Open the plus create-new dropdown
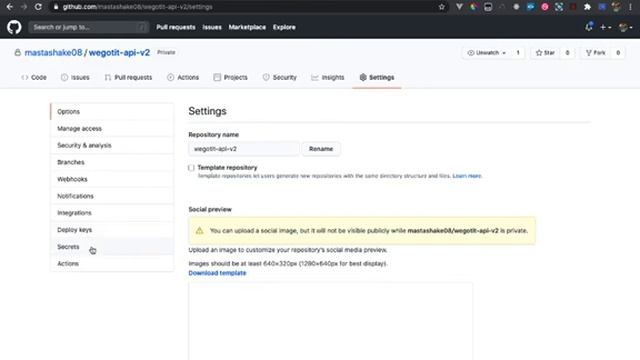This screenshot has height=360, width=640. [x=605, y=27]
